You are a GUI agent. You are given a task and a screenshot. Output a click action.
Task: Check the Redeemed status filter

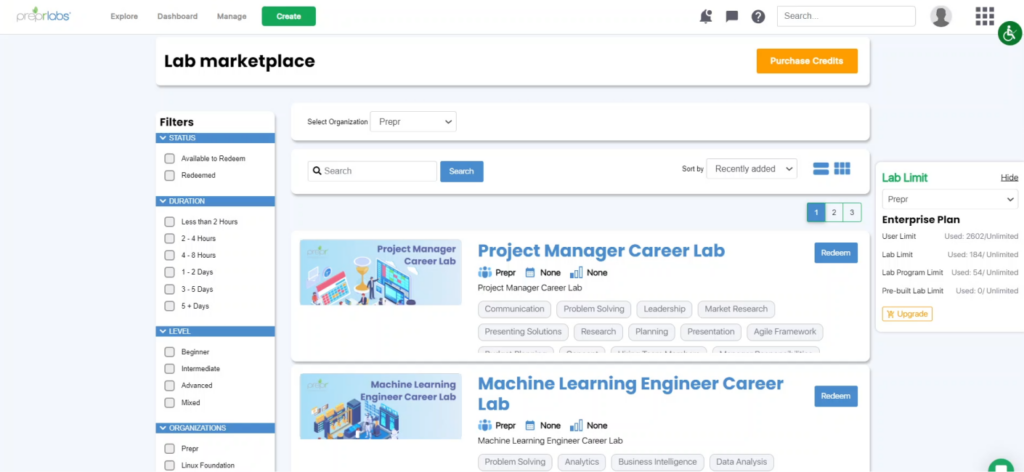click(x=170, y=176)
